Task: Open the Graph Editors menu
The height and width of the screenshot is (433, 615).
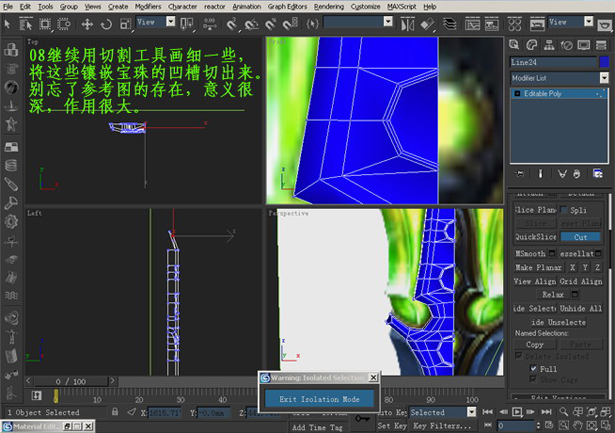Action: [286, 6]
